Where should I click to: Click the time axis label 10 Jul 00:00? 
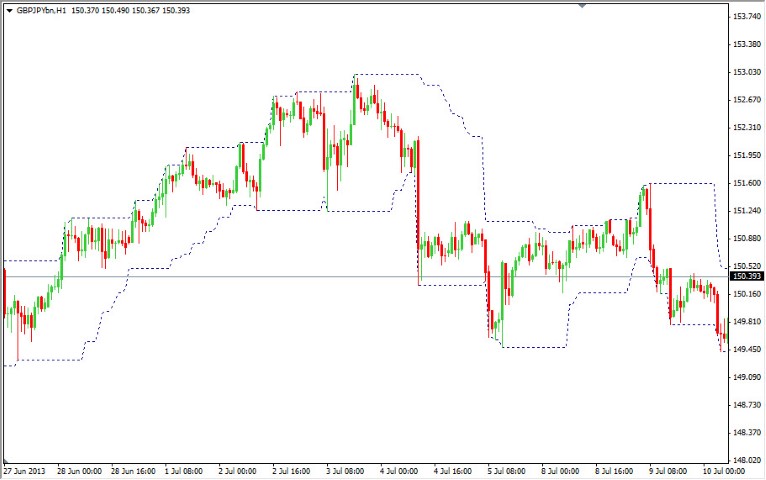pyautogui.click(x=723, y=471)
